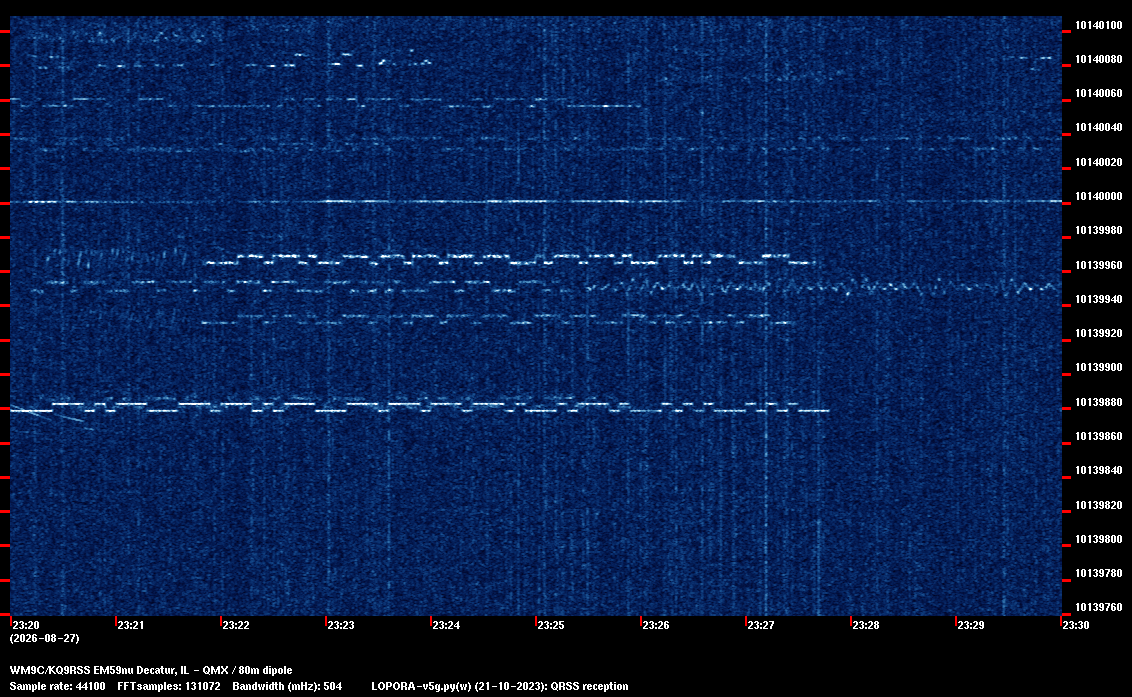Select the 10140000 center frequency label

point(1099,196)
